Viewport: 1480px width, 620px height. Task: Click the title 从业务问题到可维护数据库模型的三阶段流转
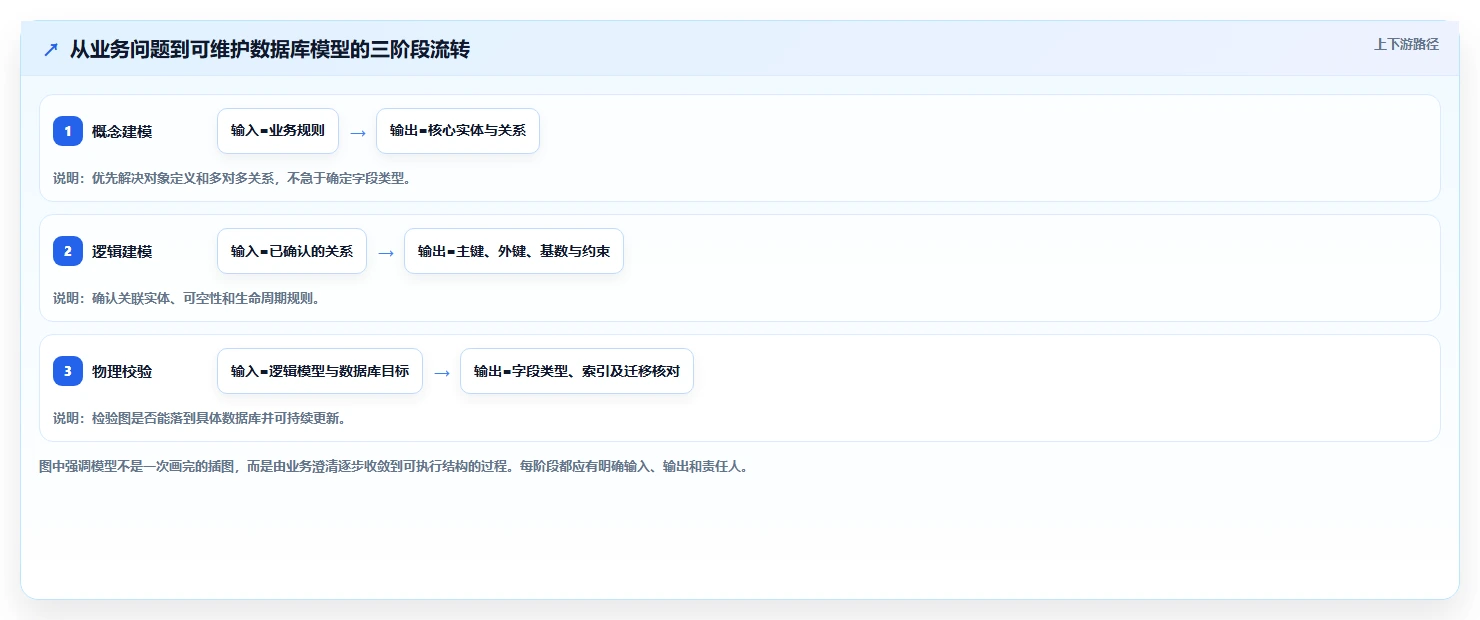pyautogui.click(x=270, y=50)
